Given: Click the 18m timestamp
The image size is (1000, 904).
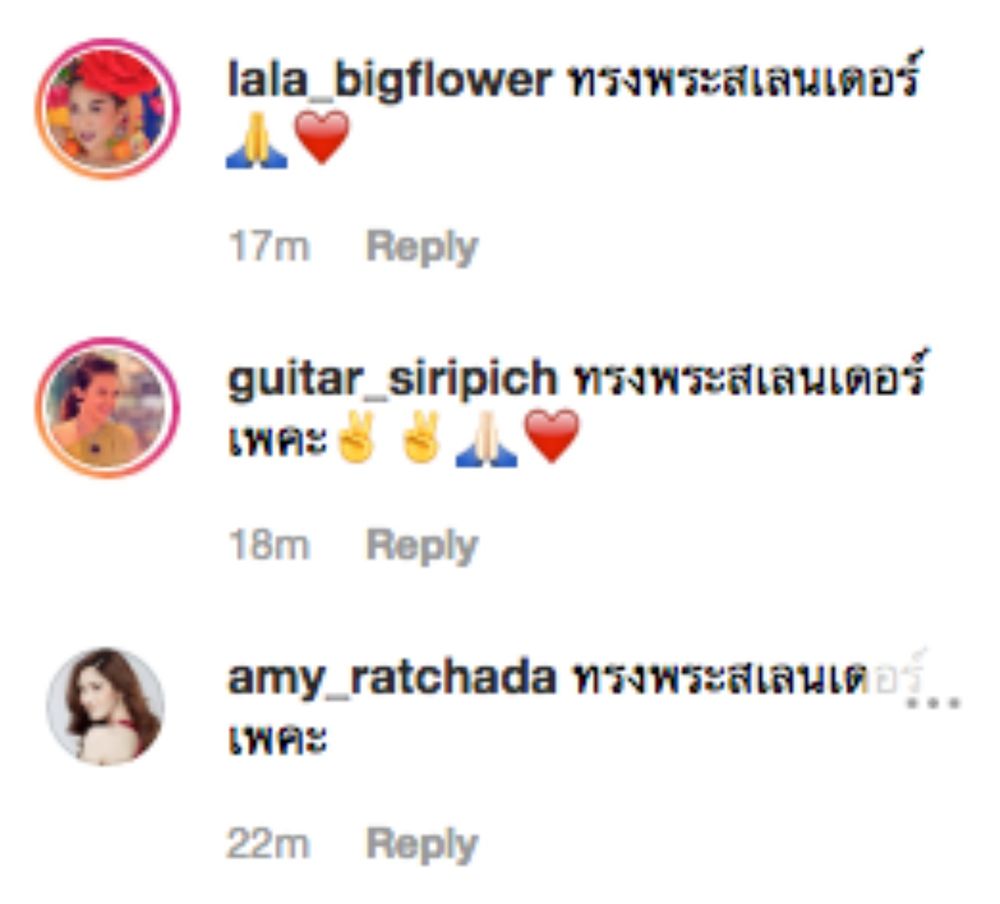Looking at the screenshot, I should (x=269, y=545).
